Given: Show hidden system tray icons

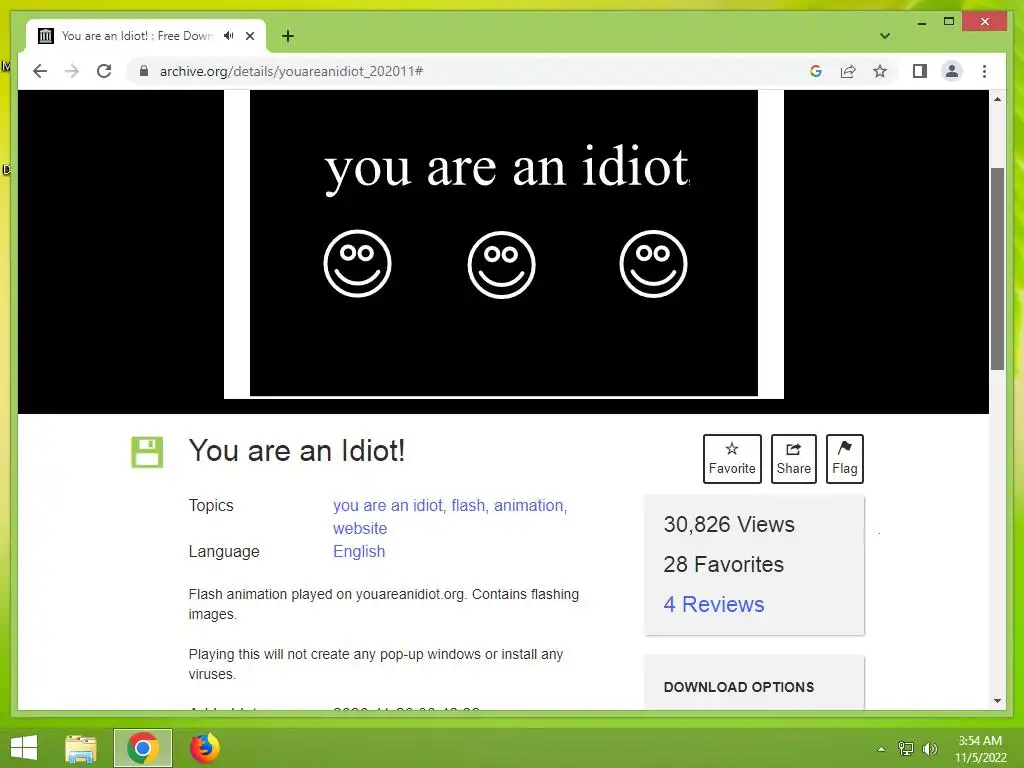Looking at the screenshot, I should [881, 749].
